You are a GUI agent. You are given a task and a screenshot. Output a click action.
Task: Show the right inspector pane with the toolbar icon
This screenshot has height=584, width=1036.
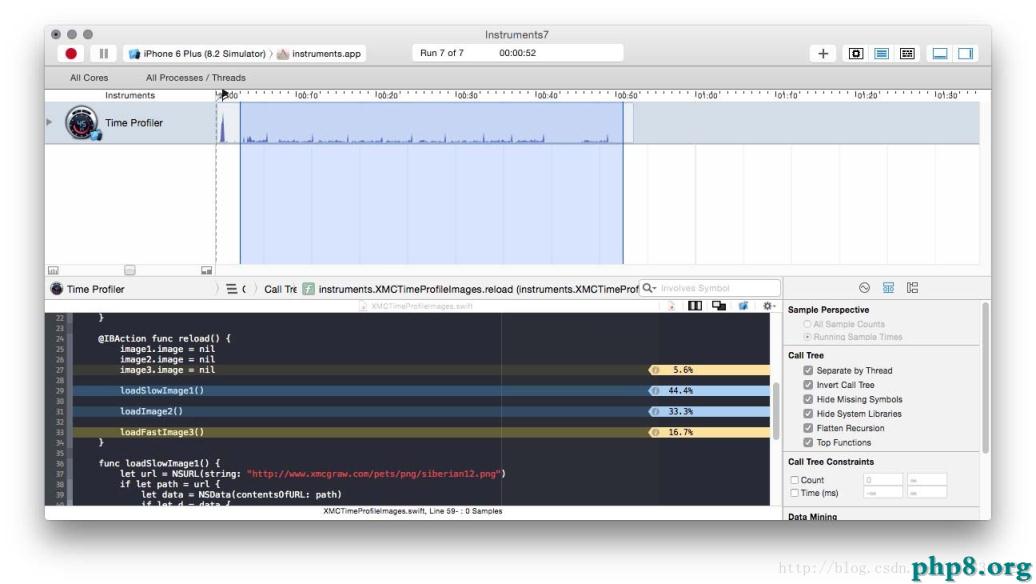tap(965, 53)
